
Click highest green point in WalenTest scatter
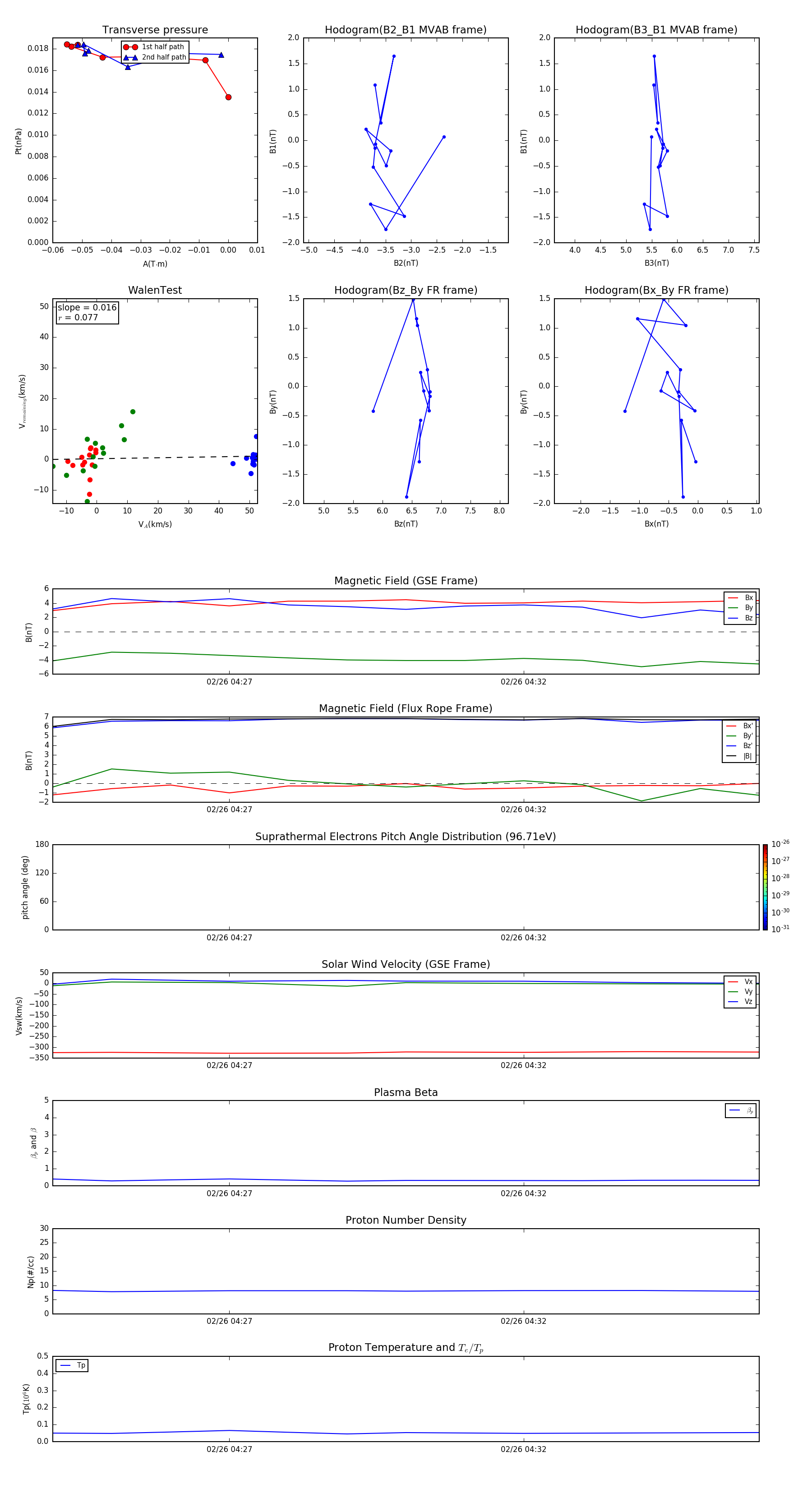tap(133, 412)
